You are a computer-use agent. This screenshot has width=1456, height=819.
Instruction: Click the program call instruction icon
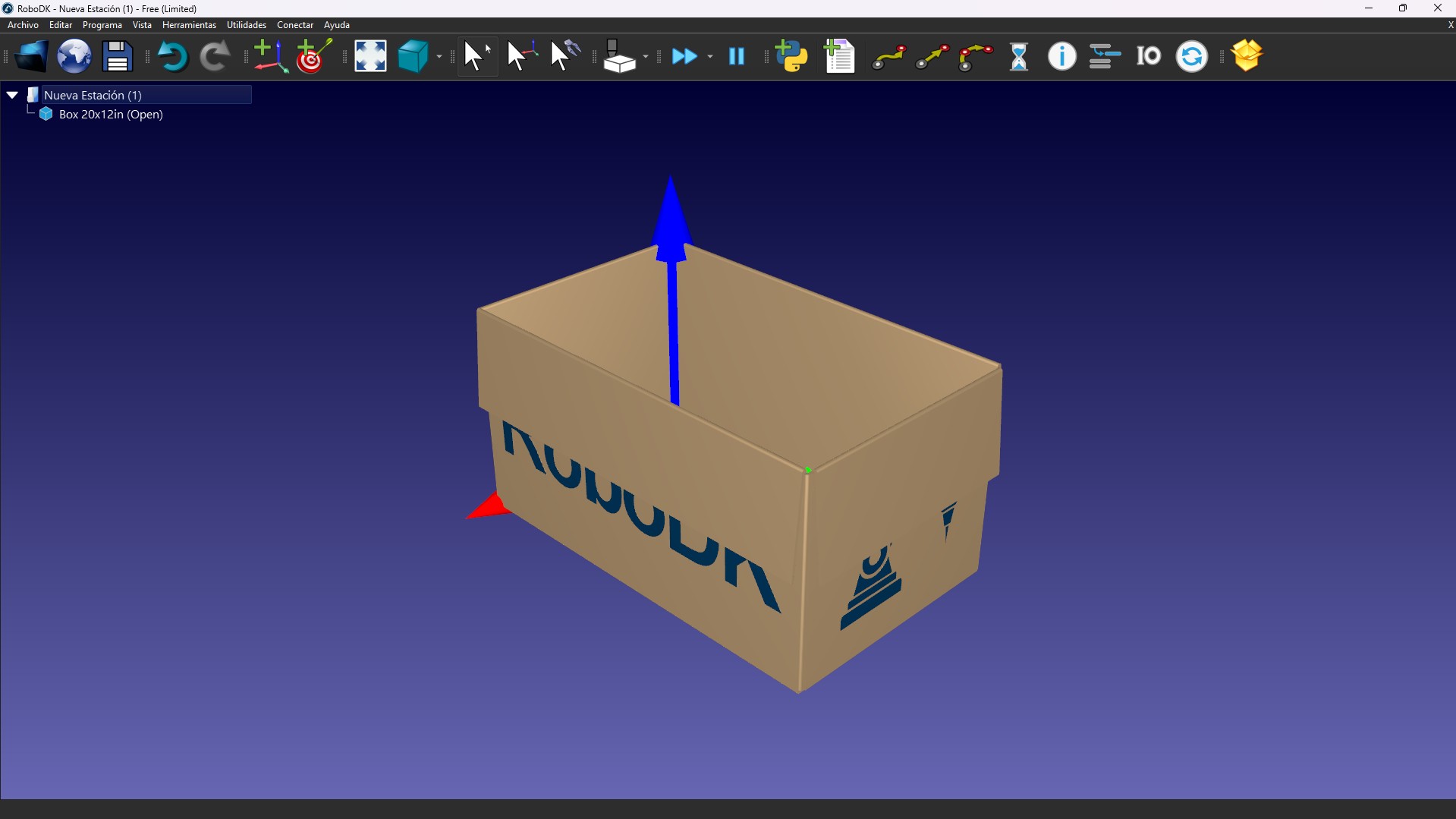pyautogui.click(x=1105, y=56)
